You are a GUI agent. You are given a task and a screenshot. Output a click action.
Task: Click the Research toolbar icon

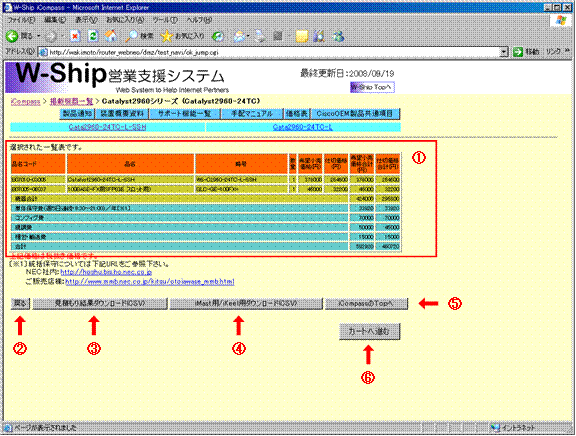(319, 36)
